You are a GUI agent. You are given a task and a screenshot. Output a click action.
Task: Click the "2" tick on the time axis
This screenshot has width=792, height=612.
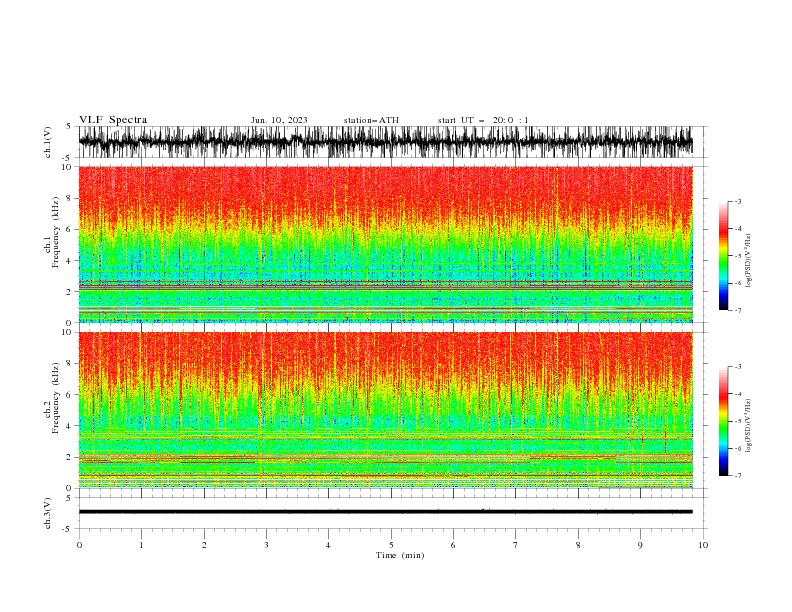(x=204, y=545)
